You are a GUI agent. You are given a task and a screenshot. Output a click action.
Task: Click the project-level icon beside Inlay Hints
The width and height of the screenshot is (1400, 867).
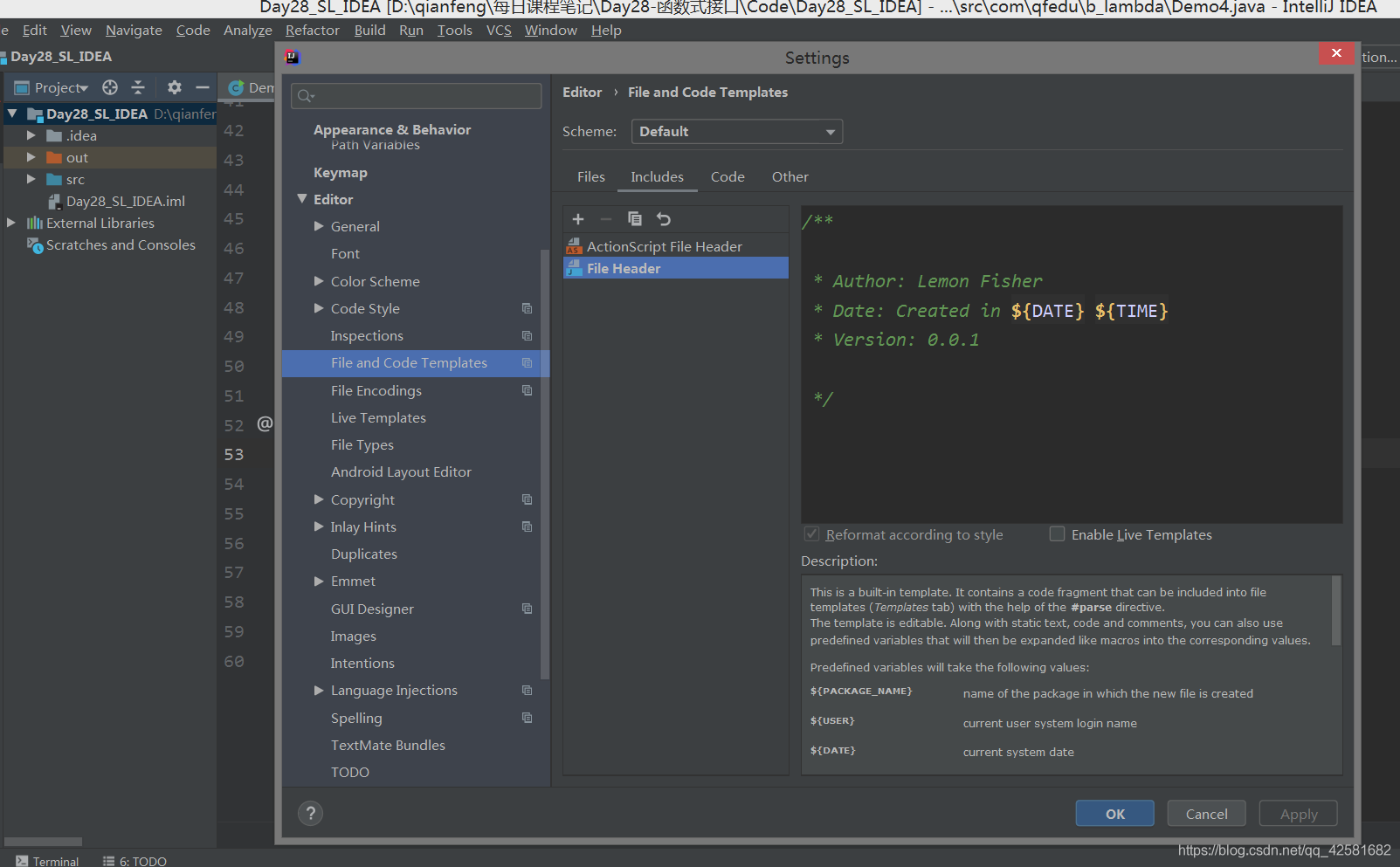point(527,526)
